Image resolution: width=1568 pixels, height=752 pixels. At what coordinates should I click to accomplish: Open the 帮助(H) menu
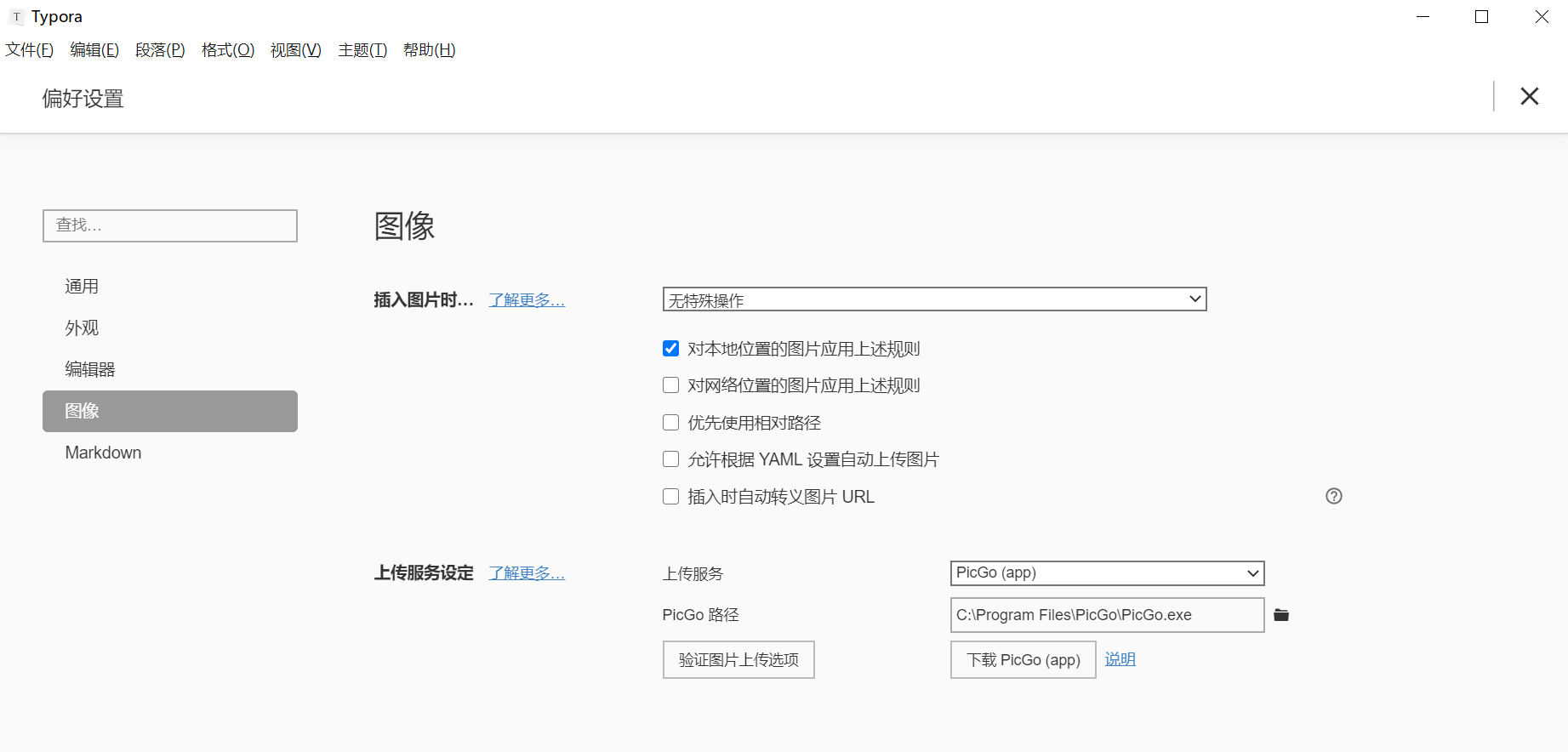click(429, 50)
